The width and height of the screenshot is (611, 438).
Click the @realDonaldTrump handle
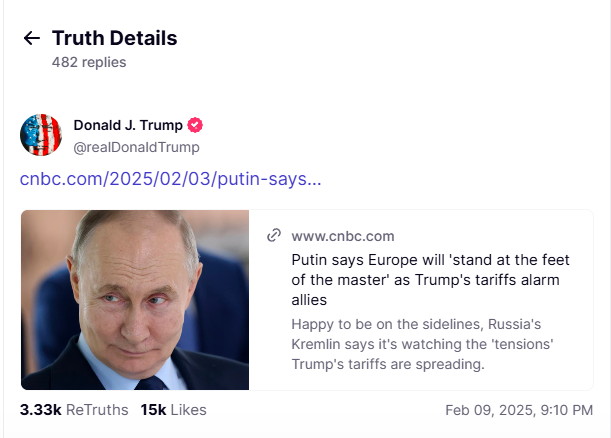click(x=136, y=147)
